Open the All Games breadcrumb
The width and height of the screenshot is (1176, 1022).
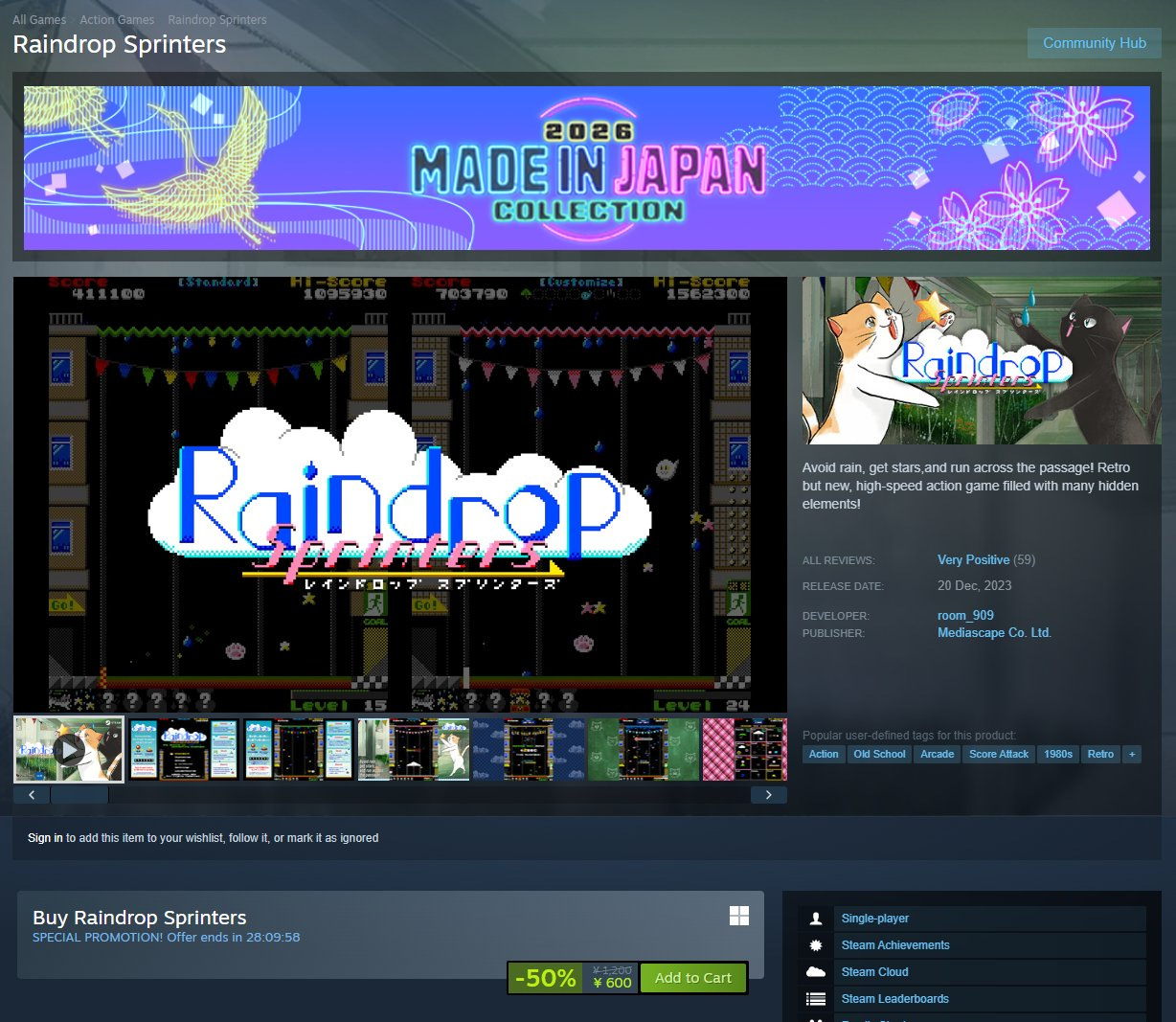pos(39,19)
